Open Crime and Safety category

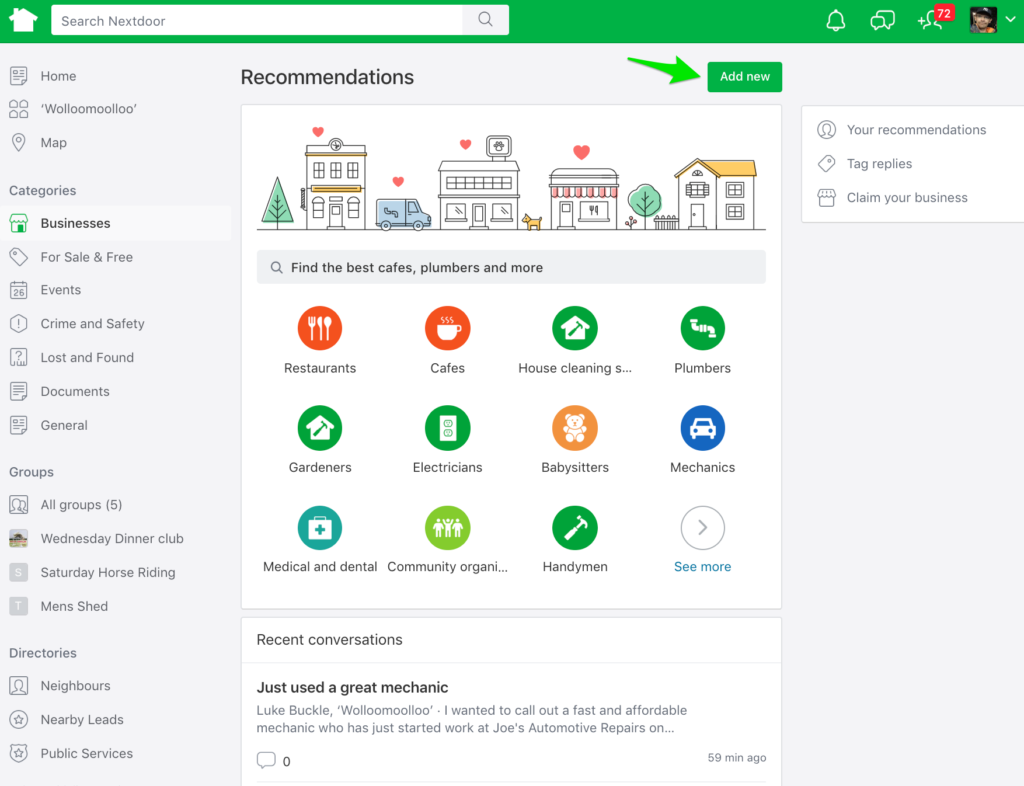(x=93, y=324)
